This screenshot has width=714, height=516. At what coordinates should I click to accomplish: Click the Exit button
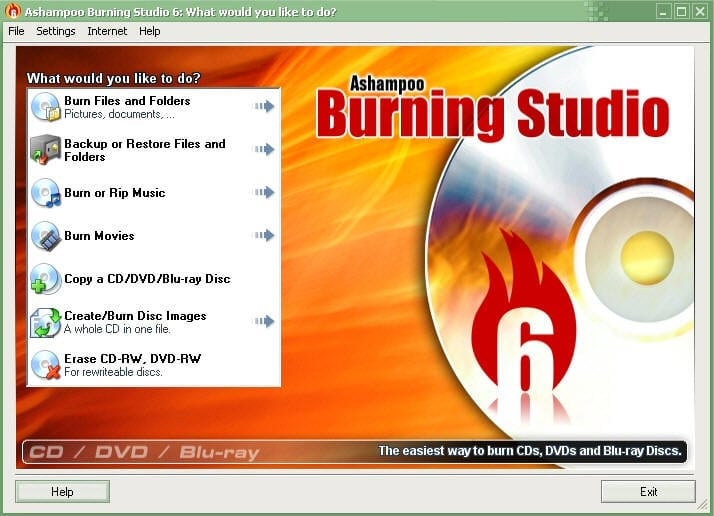pos(648,491)
